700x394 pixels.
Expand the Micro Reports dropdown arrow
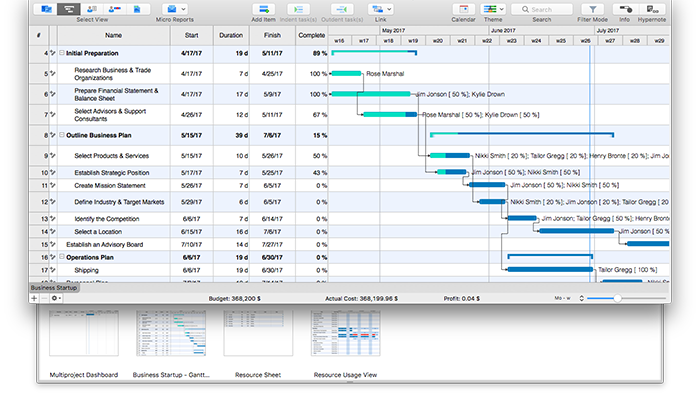click(x=183, y=9)
